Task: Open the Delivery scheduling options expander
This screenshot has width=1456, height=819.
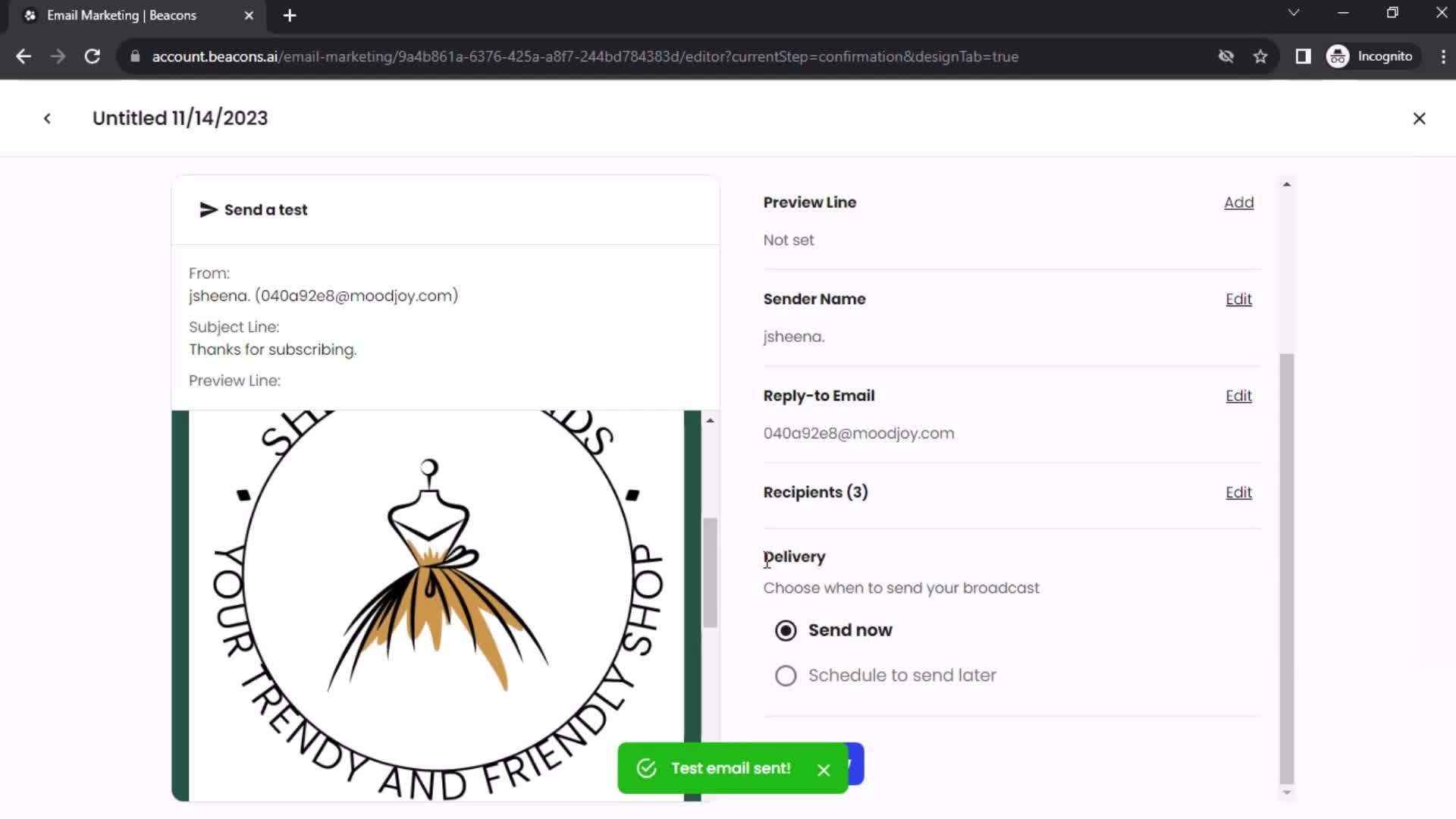Action: coord(786,675)
